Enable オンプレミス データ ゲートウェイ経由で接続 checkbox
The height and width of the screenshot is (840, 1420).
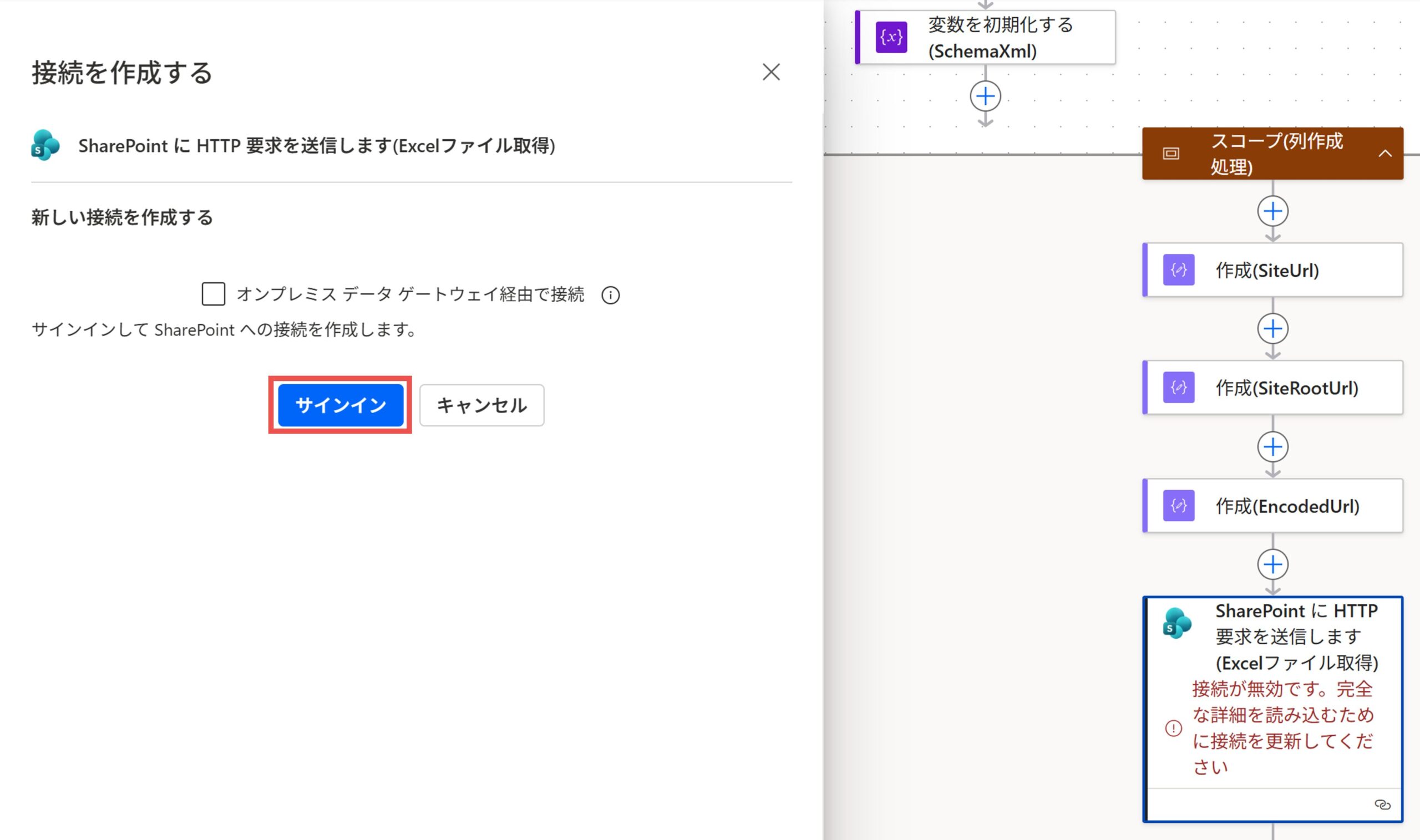214,294
